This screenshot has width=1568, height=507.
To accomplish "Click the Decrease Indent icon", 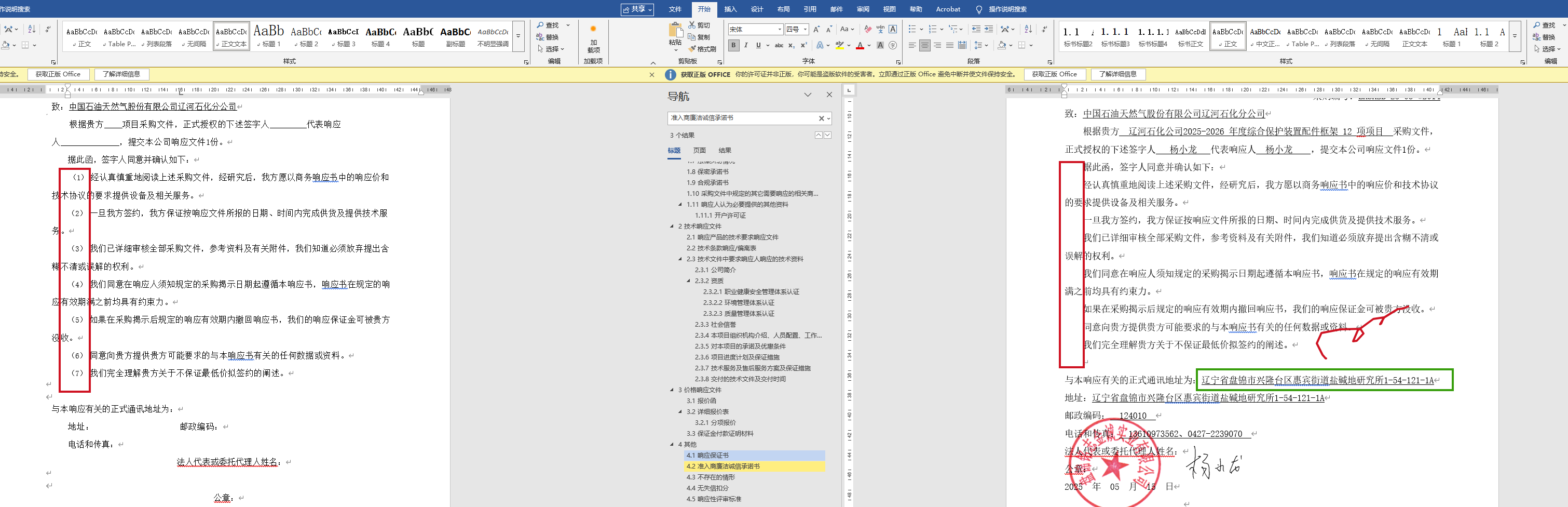I will pos(976,29).
